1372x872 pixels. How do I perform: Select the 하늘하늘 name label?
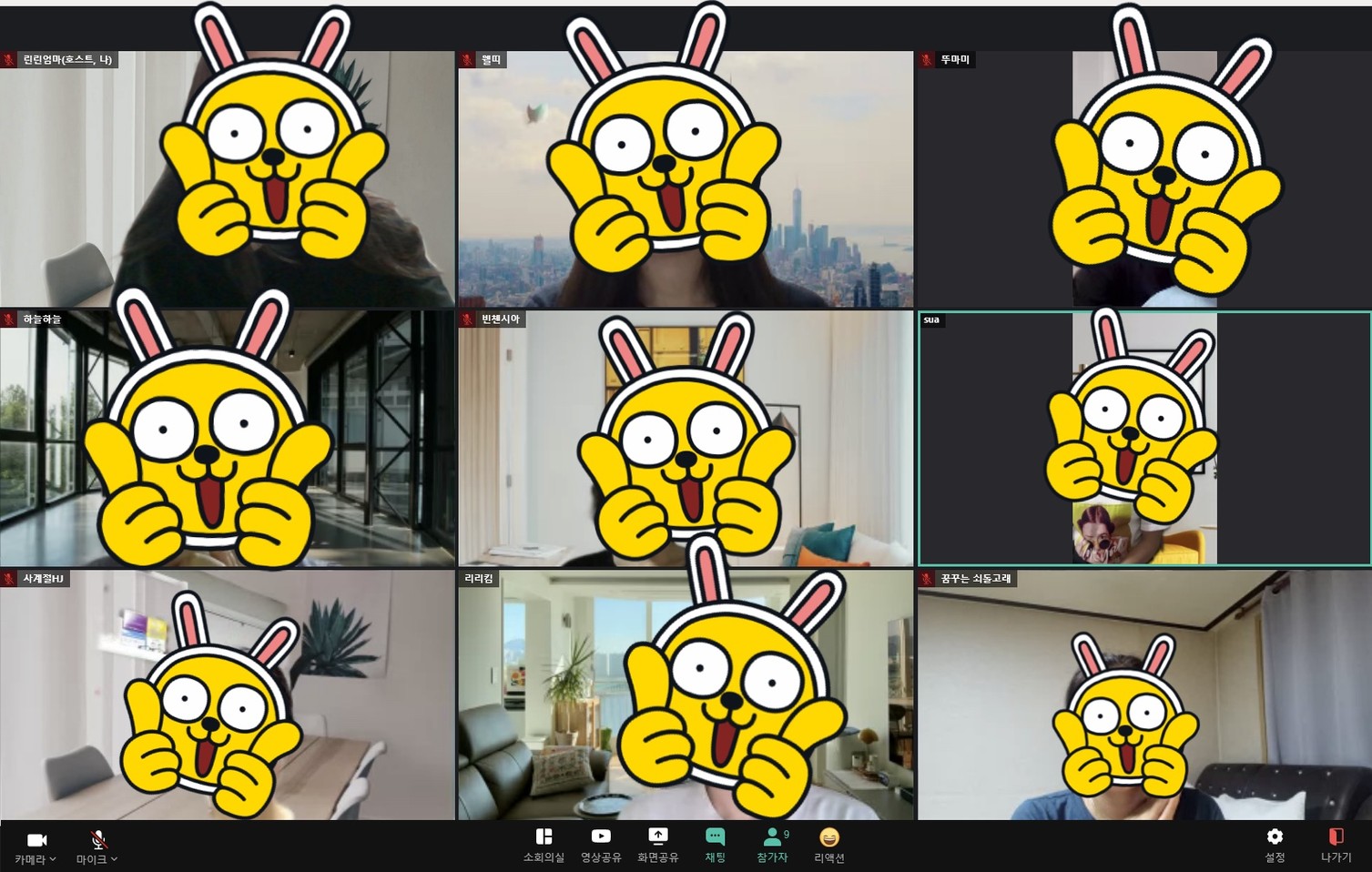point(42,319)
